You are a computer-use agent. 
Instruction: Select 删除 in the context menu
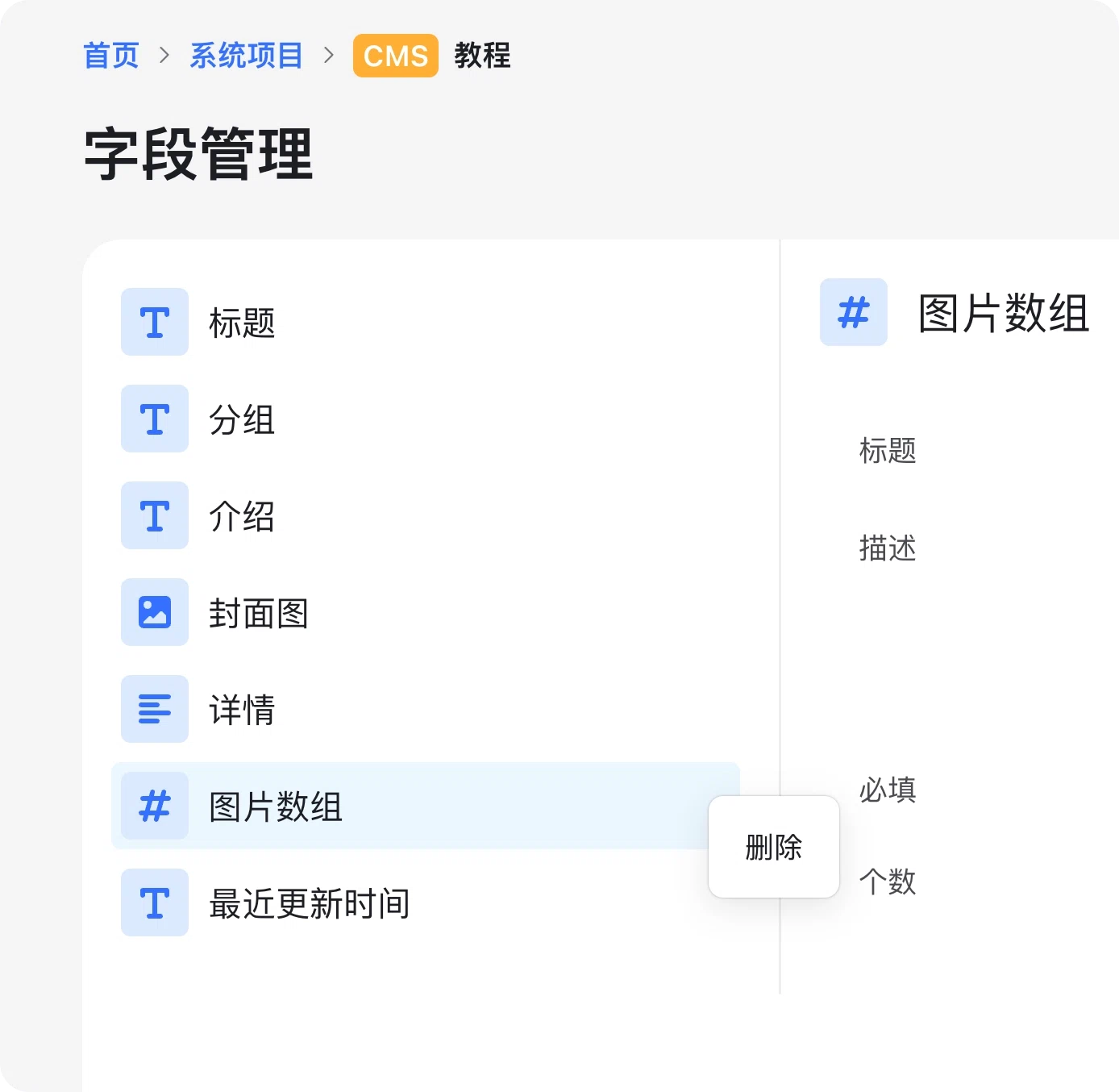click(774, 847)
